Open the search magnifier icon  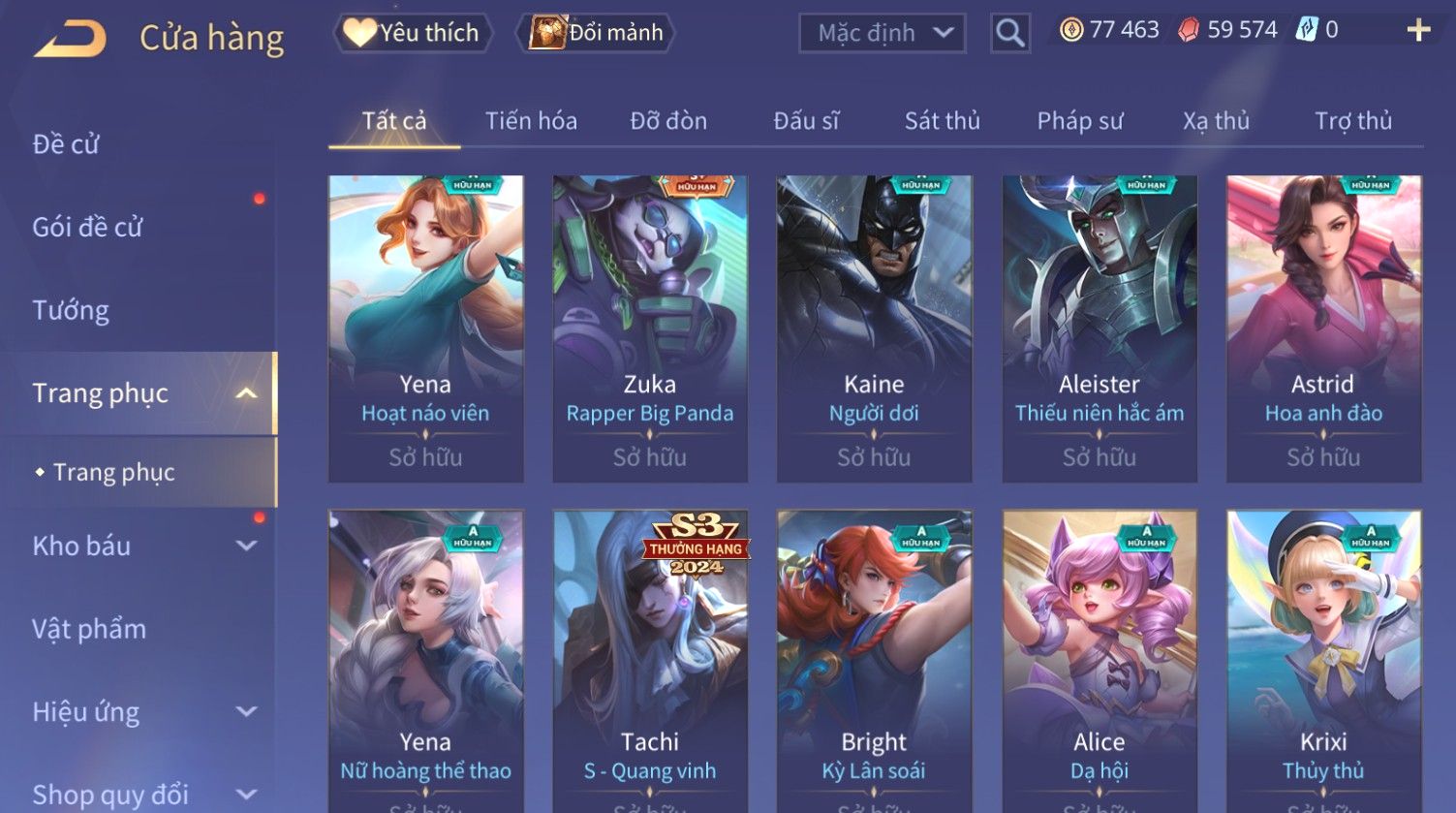pos(1009,33)
